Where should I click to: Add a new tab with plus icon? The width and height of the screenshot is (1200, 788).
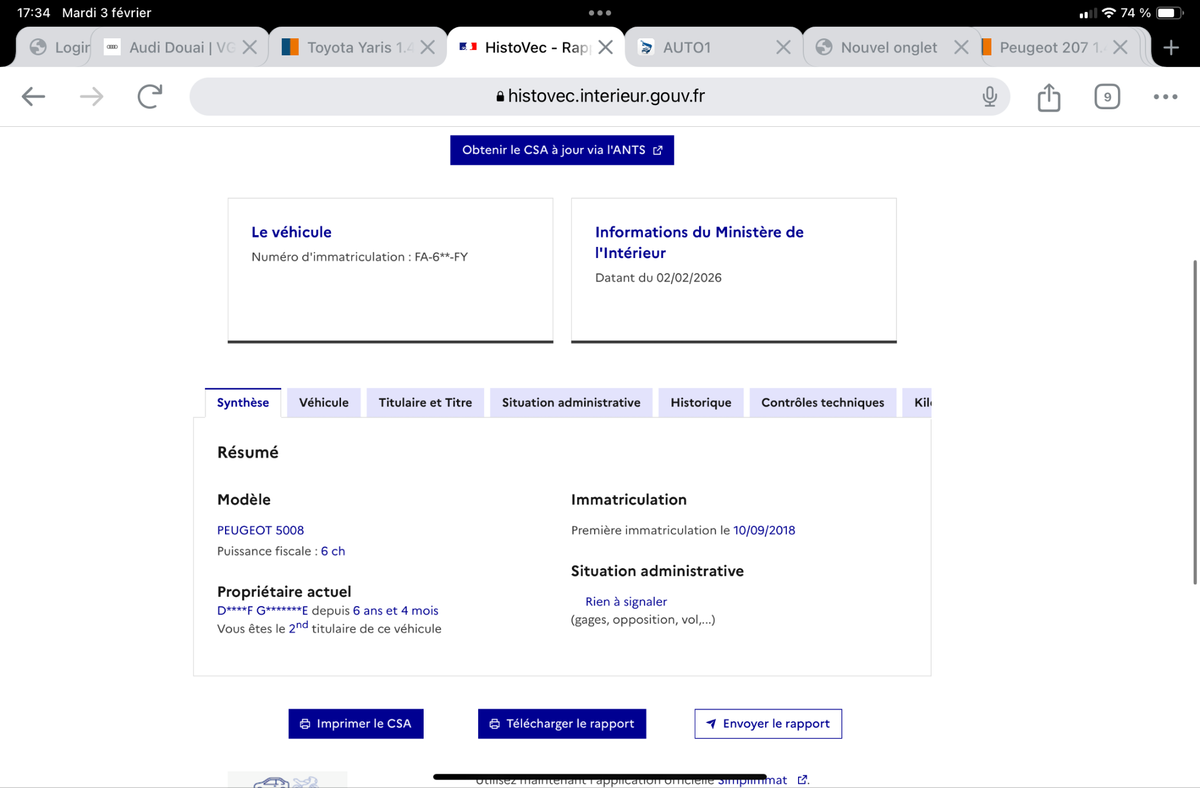pyautogui.click(x=1171, y=47)
